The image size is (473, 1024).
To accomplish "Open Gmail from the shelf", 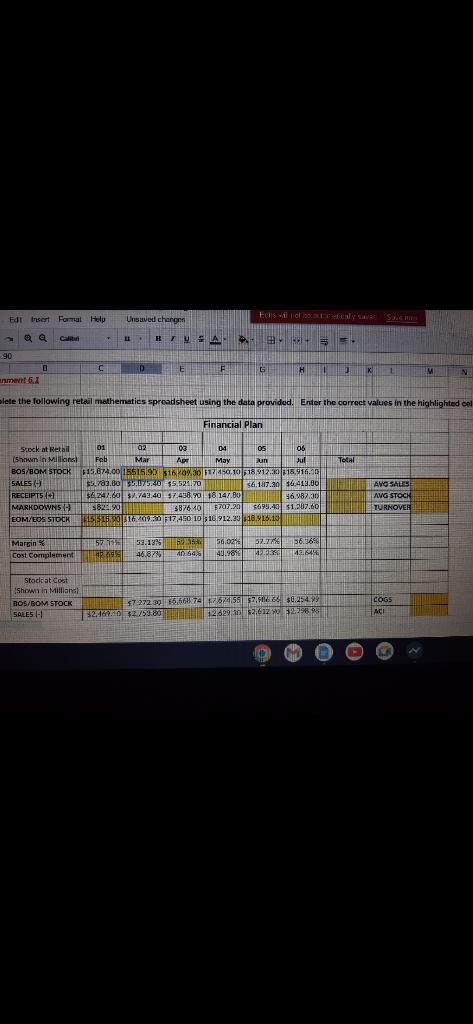I will point(295,651).
